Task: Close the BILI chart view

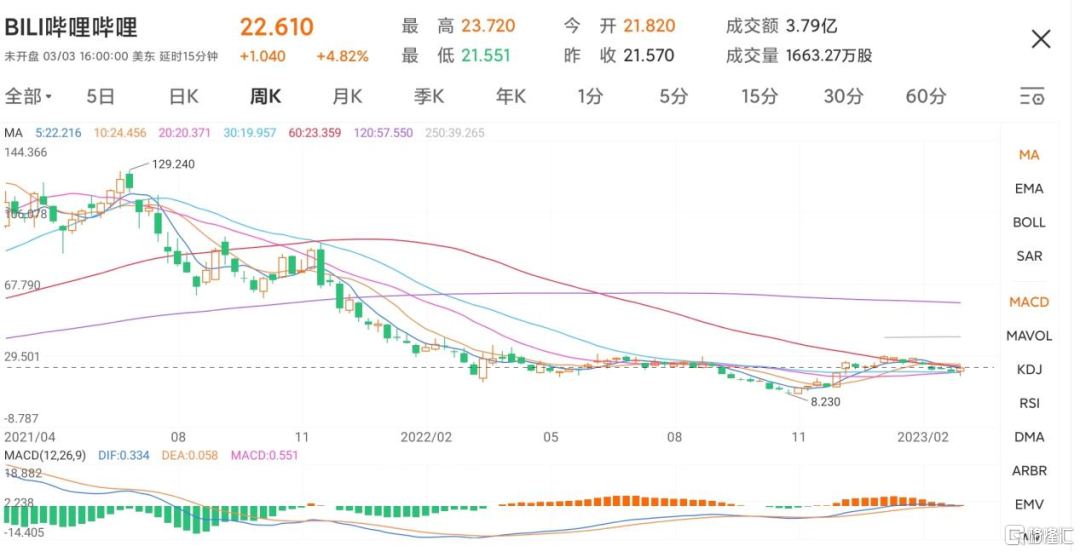Action: (1041, 39)
